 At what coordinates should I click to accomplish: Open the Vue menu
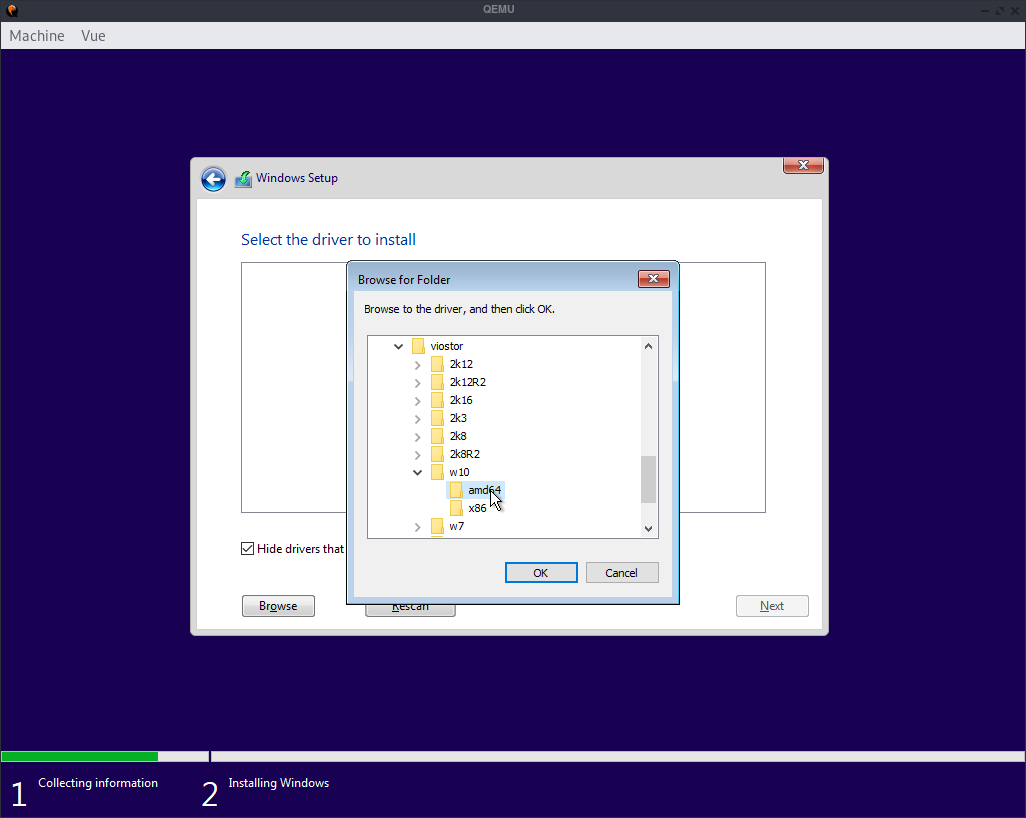[x=93, y=35]
